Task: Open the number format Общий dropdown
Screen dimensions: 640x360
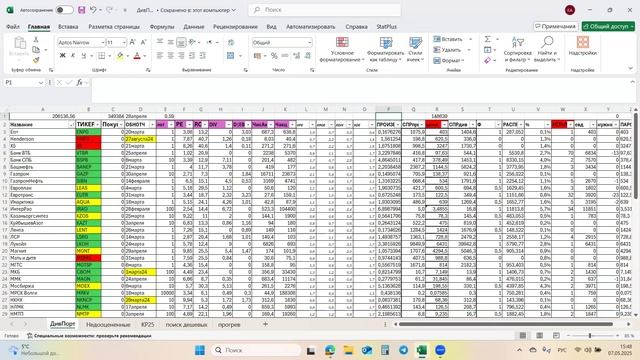Action: (x=309, y=42)
